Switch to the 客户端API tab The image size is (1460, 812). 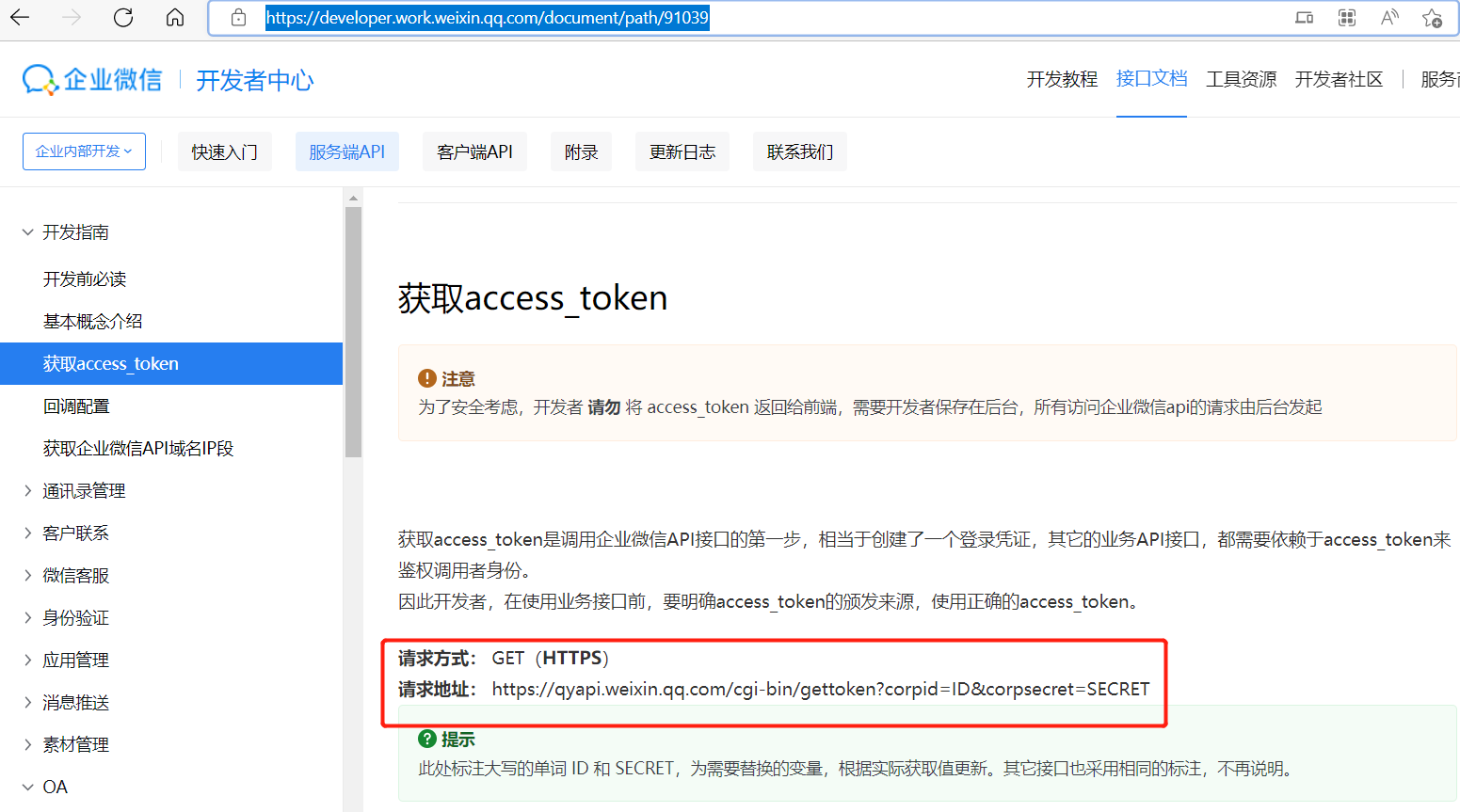pyautogui.click(x=474, y=151)
